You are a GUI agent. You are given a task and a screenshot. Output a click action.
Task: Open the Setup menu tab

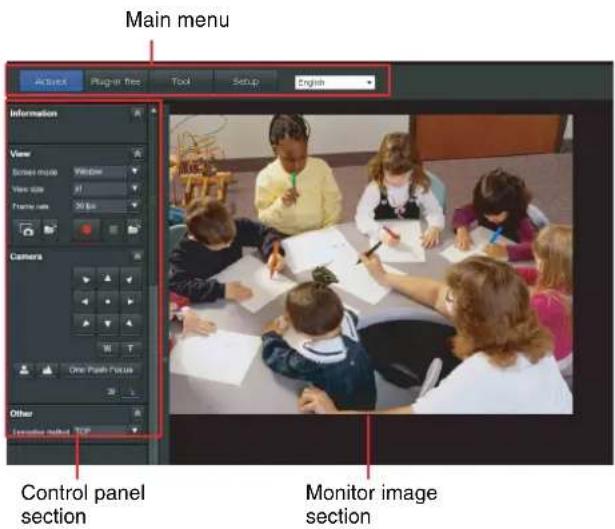(x=246, y=81)
